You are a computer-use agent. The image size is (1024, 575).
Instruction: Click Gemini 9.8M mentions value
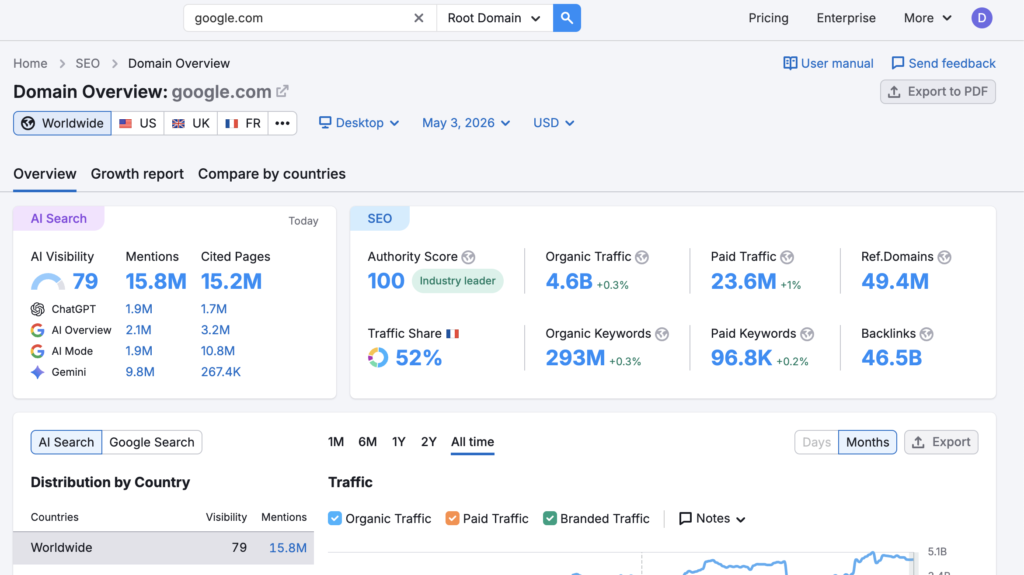(x=140, y=372)
